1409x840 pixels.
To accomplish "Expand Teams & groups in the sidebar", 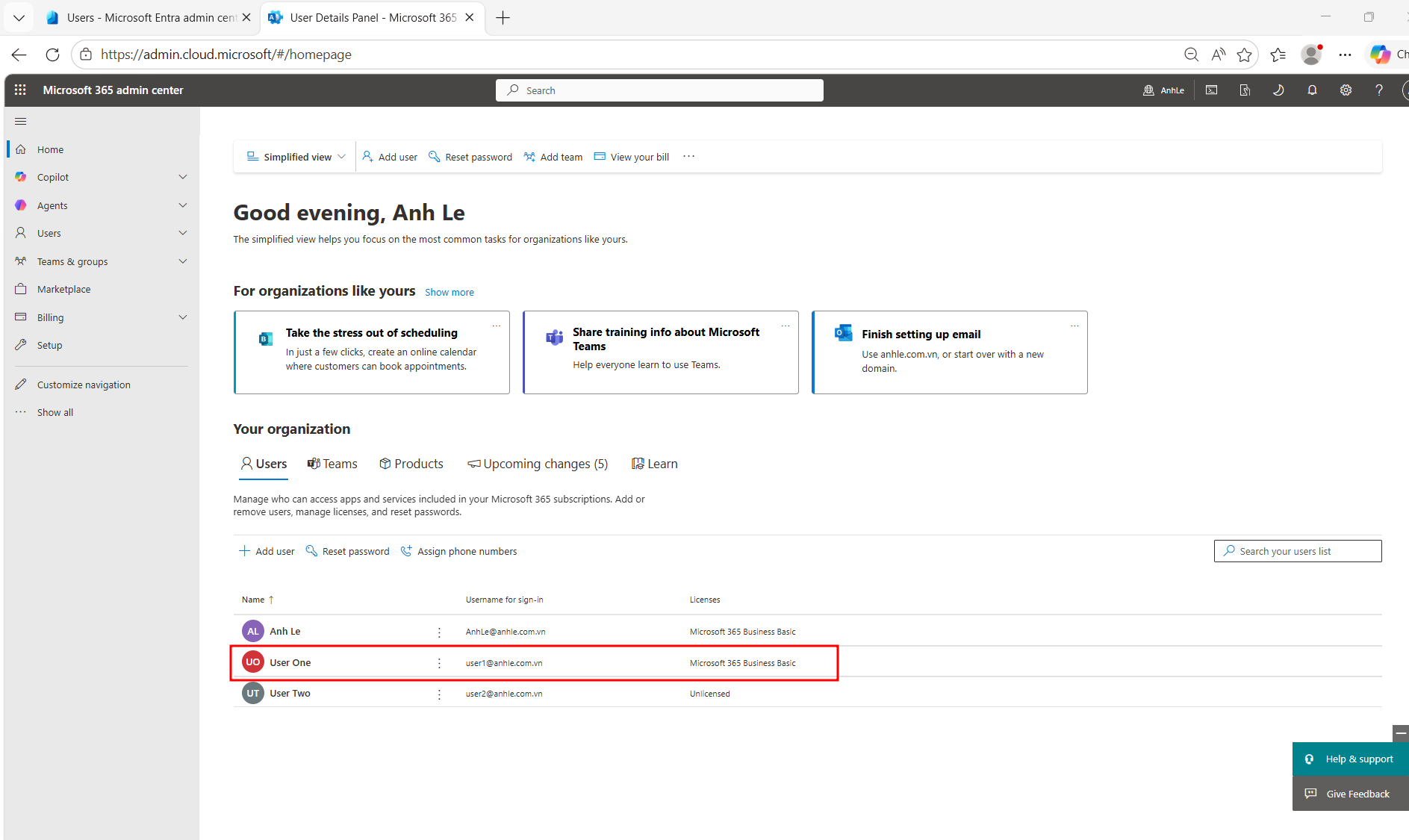I will point(183,261).
